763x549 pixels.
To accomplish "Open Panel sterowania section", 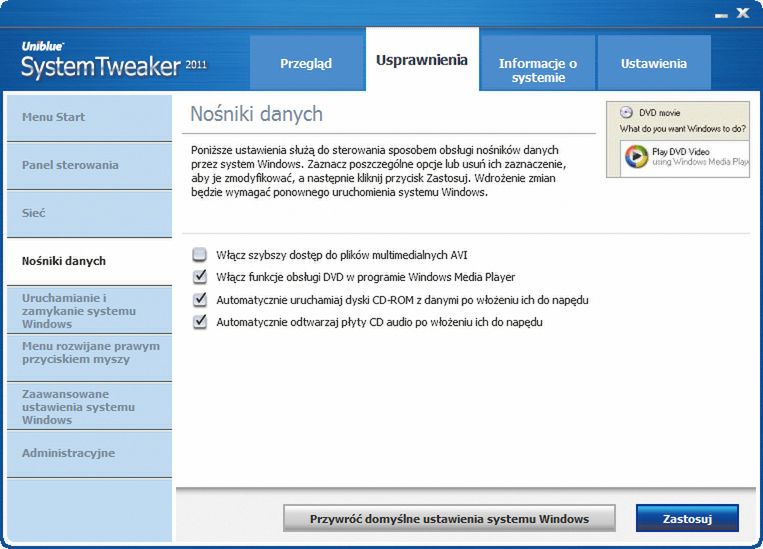I will (x=90, y=165).
